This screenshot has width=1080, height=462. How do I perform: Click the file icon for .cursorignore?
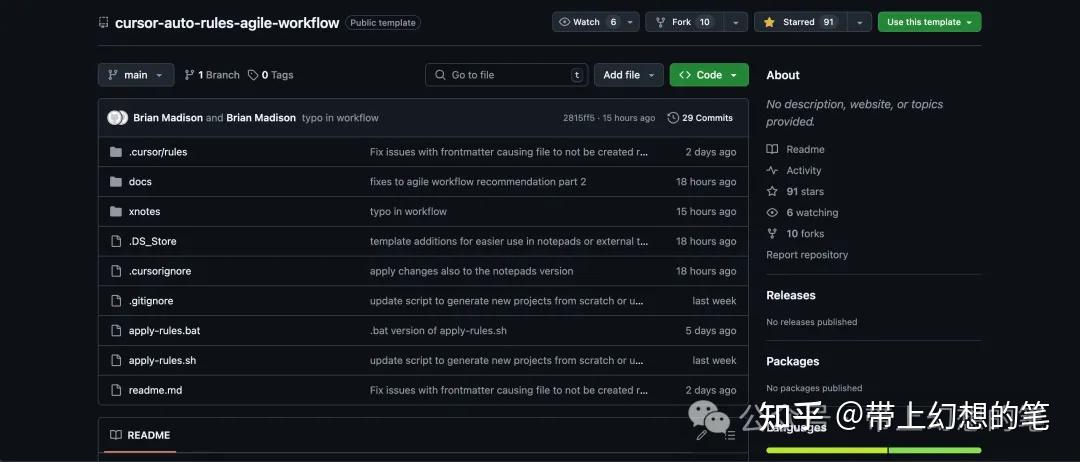click(x=116, y=271)
